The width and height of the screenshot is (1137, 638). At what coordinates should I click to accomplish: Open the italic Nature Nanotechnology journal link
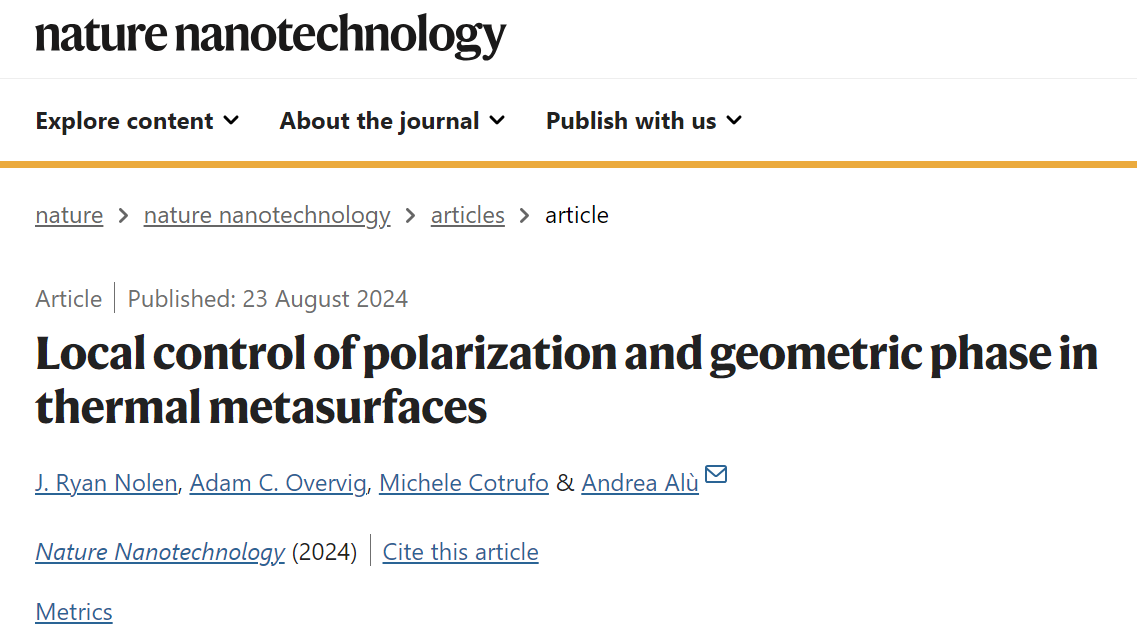point(160,552)
